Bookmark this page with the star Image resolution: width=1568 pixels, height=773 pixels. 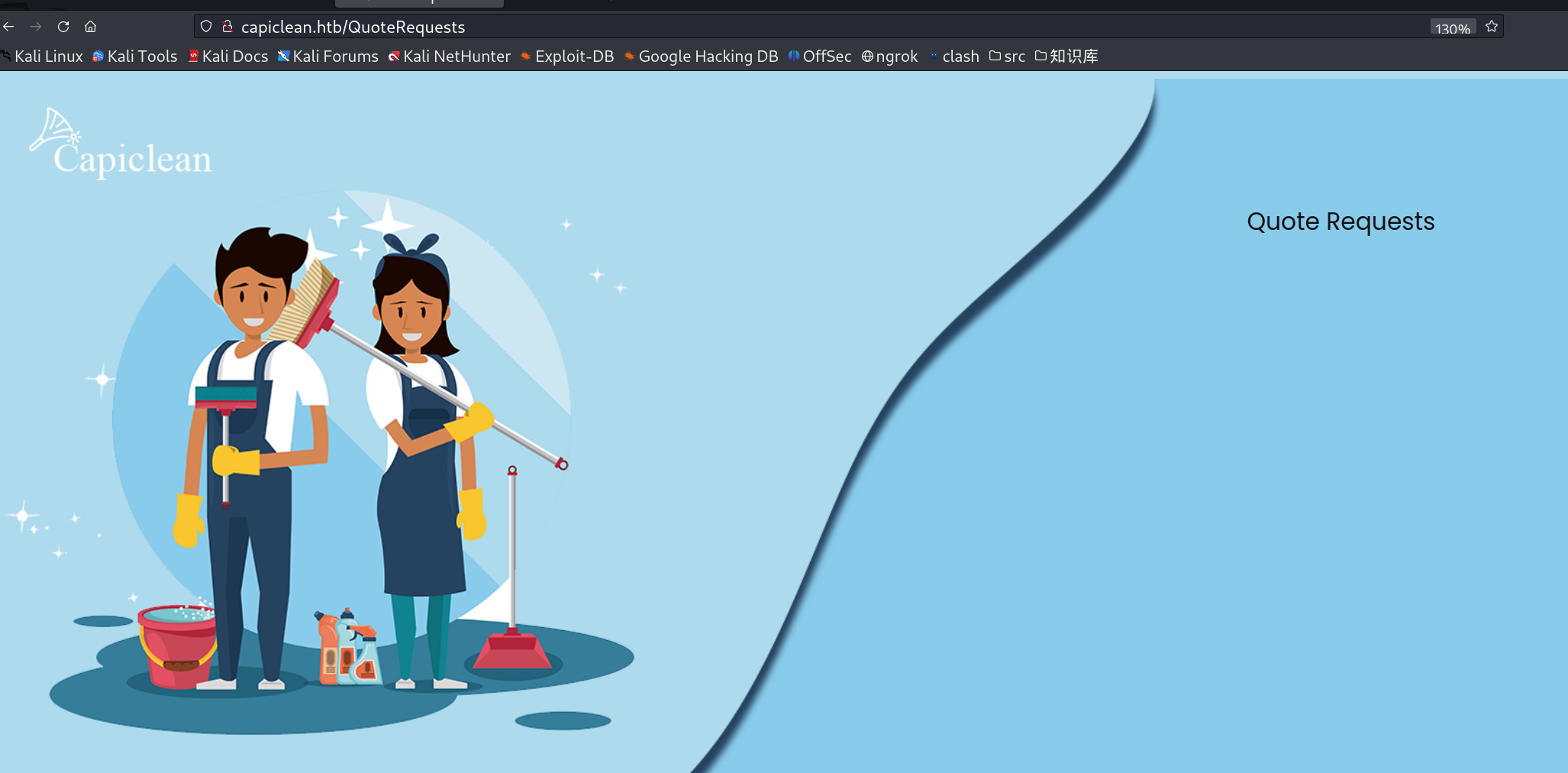click(x=1492, y=27)
